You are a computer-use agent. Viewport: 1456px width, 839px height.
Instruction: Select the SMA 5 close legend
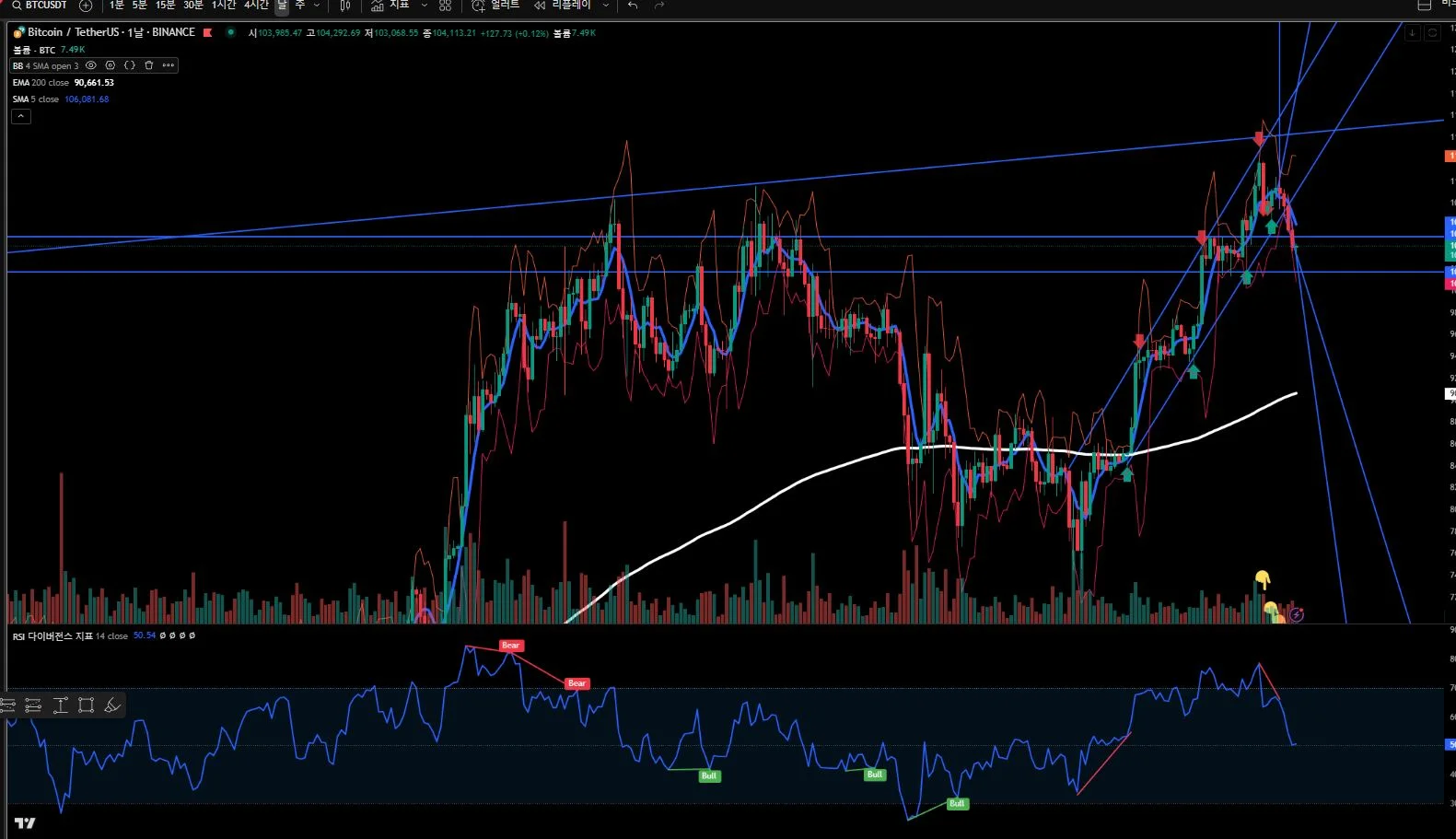(36, 99)
